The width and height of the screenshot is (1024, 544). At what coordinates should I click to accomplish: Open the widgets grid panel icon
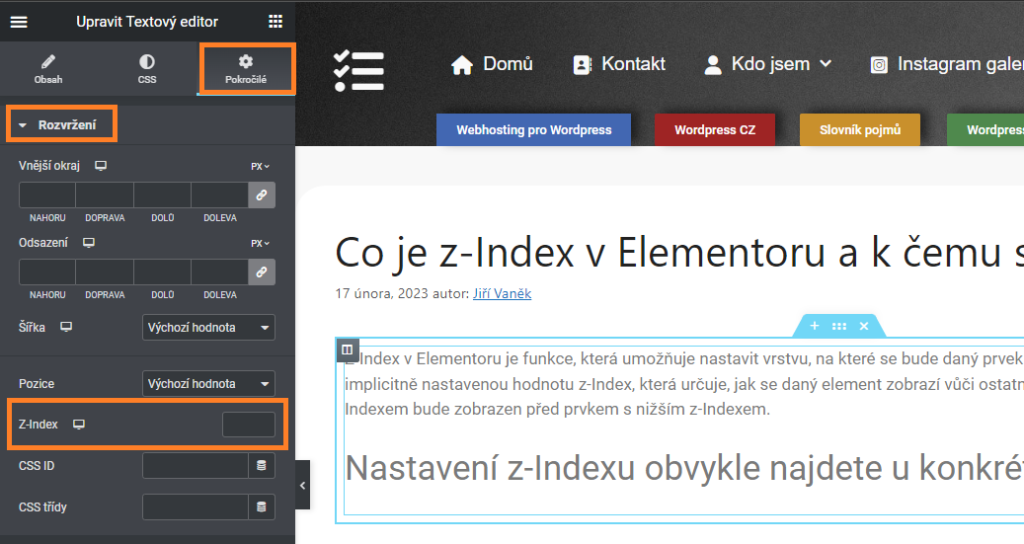coord(276,22)
